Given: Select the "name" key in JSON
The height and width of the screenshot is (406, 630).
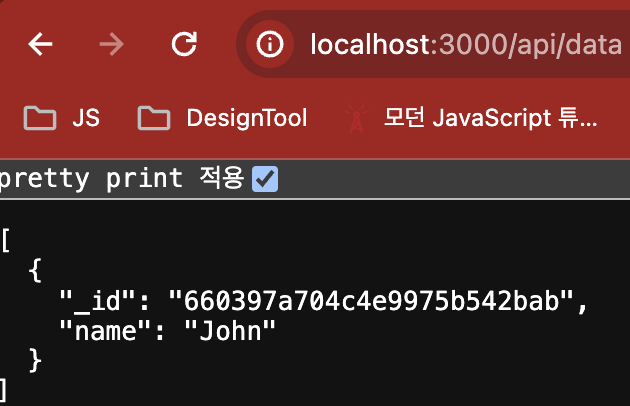Looking at the screenshot, I should [104, 331].
